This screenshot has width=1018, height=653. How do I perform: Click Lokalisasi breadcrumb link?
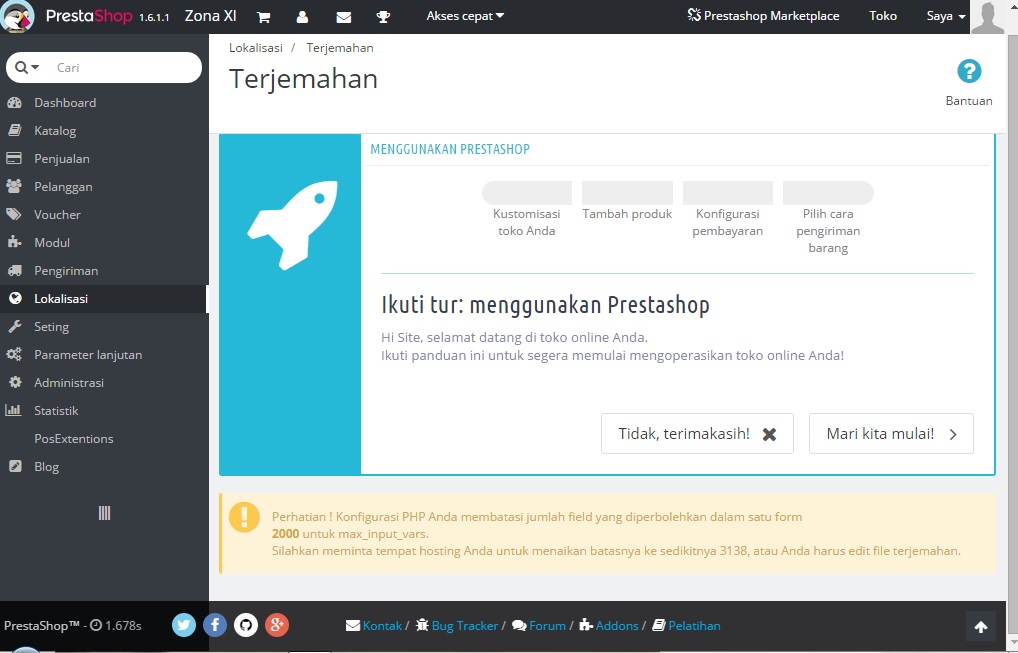256,47
